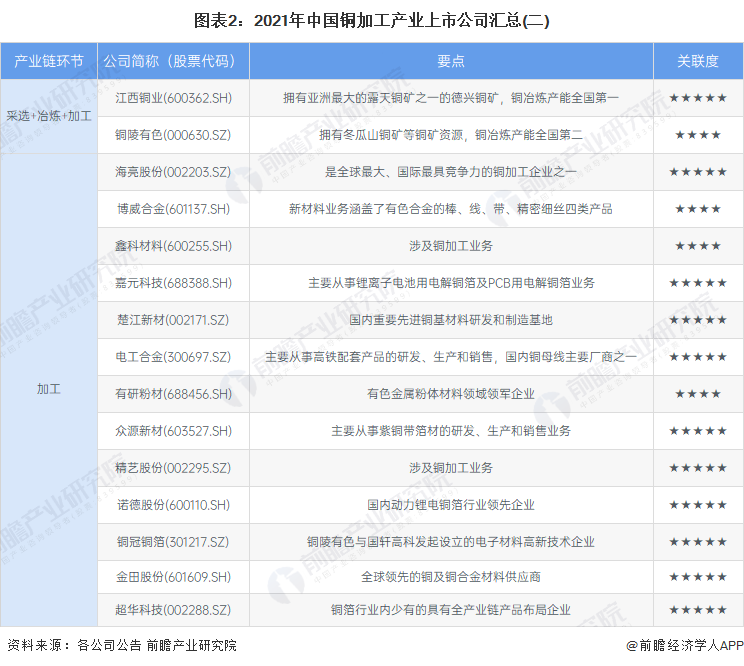Click the four-star rating for 有研粉材
This screenshot has height=666, width=744.
pos(698,394)
